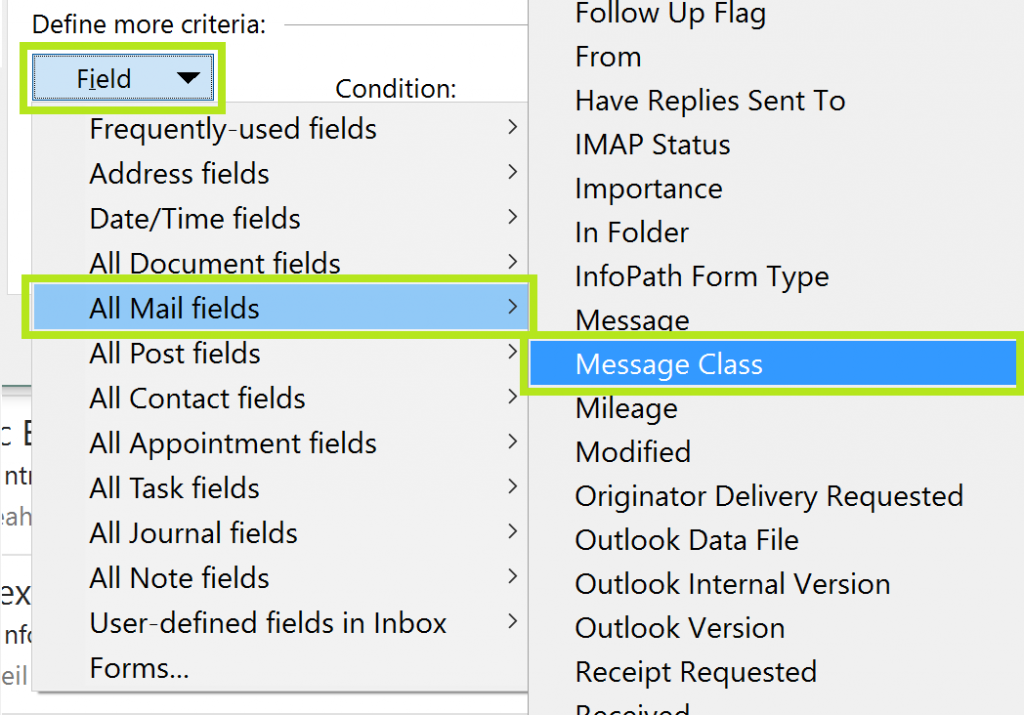This screenshot has width=1024, height=715.
Task: Select All Task fields entry
Action: point(175,488)
